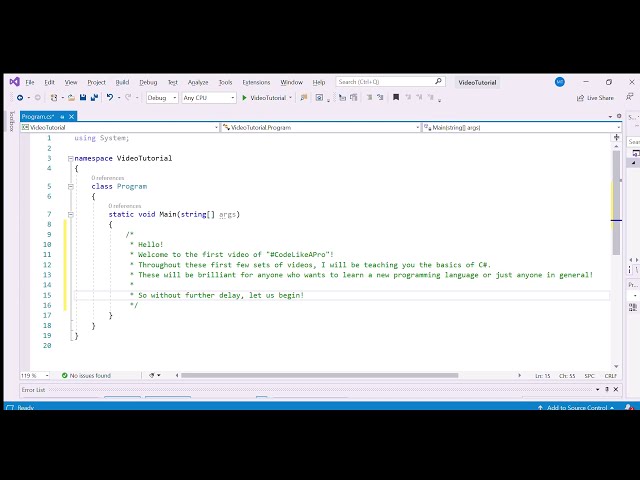
Task: Collapse the namespace VideoTutorial block
Action: coord(71,158)
